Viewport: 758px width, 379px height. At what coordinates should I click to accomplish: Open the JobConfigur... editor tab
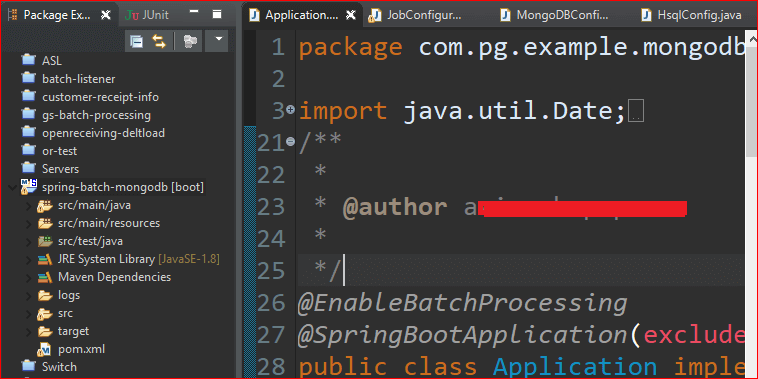click(x=414, y=15)
